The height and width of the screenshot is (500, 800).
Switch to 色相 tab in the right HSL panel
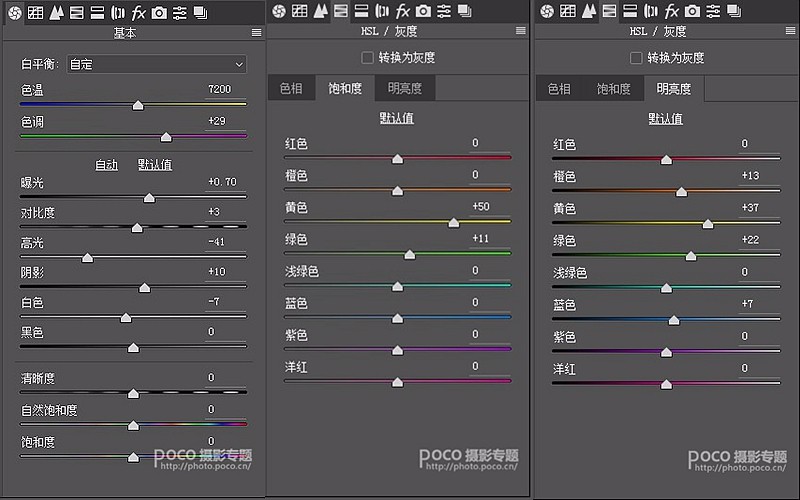pos(559,89)
